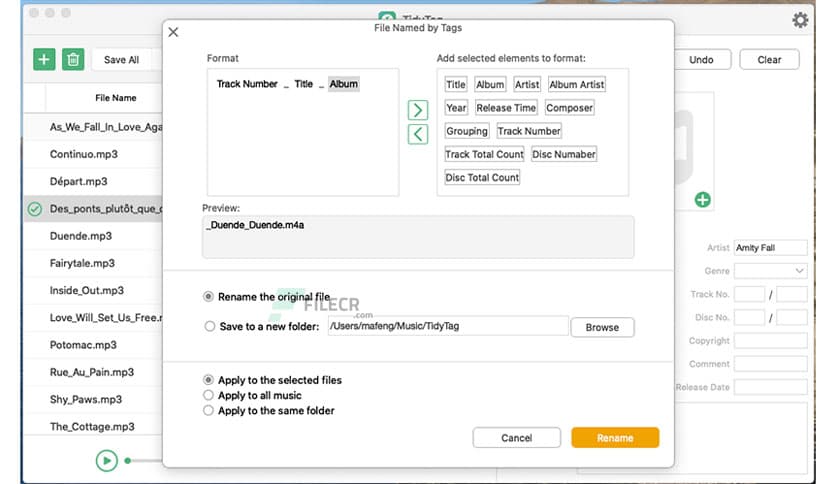836x484 pixels.
Task: Click the Track Number token in Format box
Action: [247, 84]
